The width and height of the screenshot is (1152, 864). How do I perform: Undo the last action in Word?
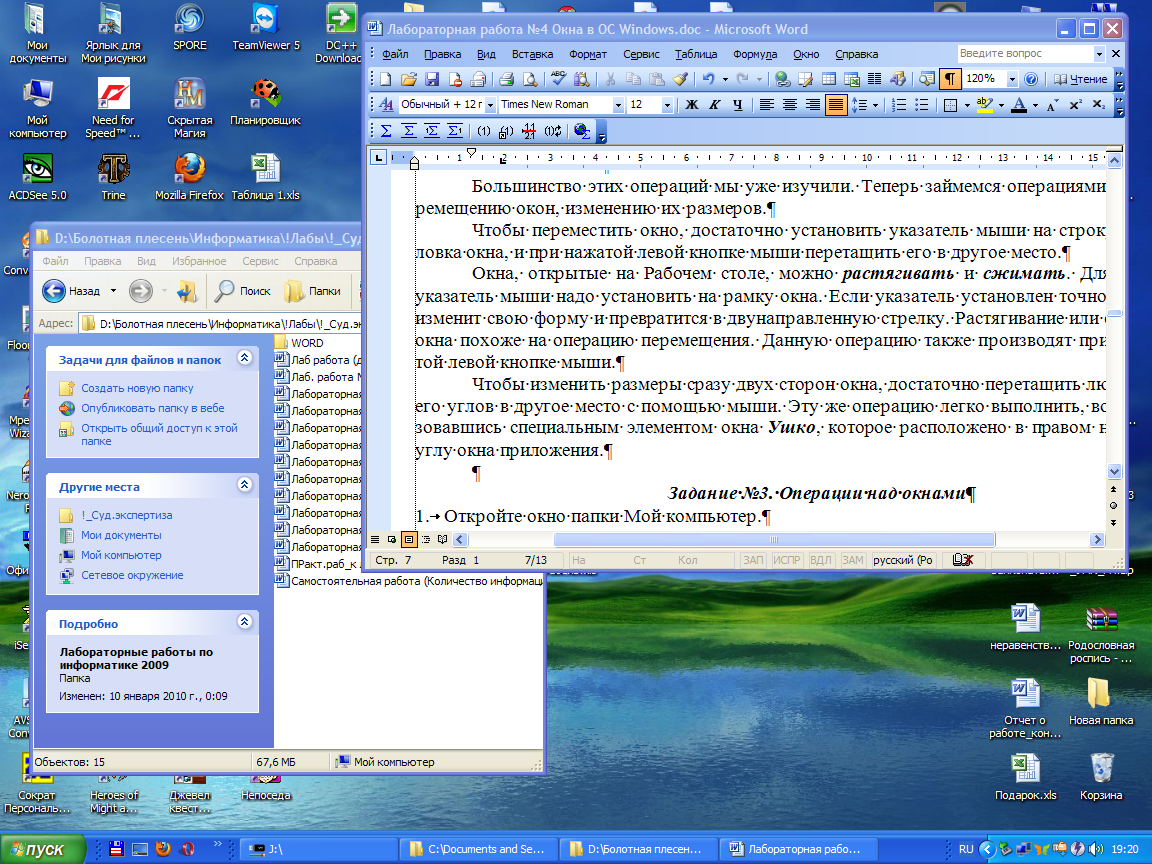pyautogui.click(x=708, y=79)
